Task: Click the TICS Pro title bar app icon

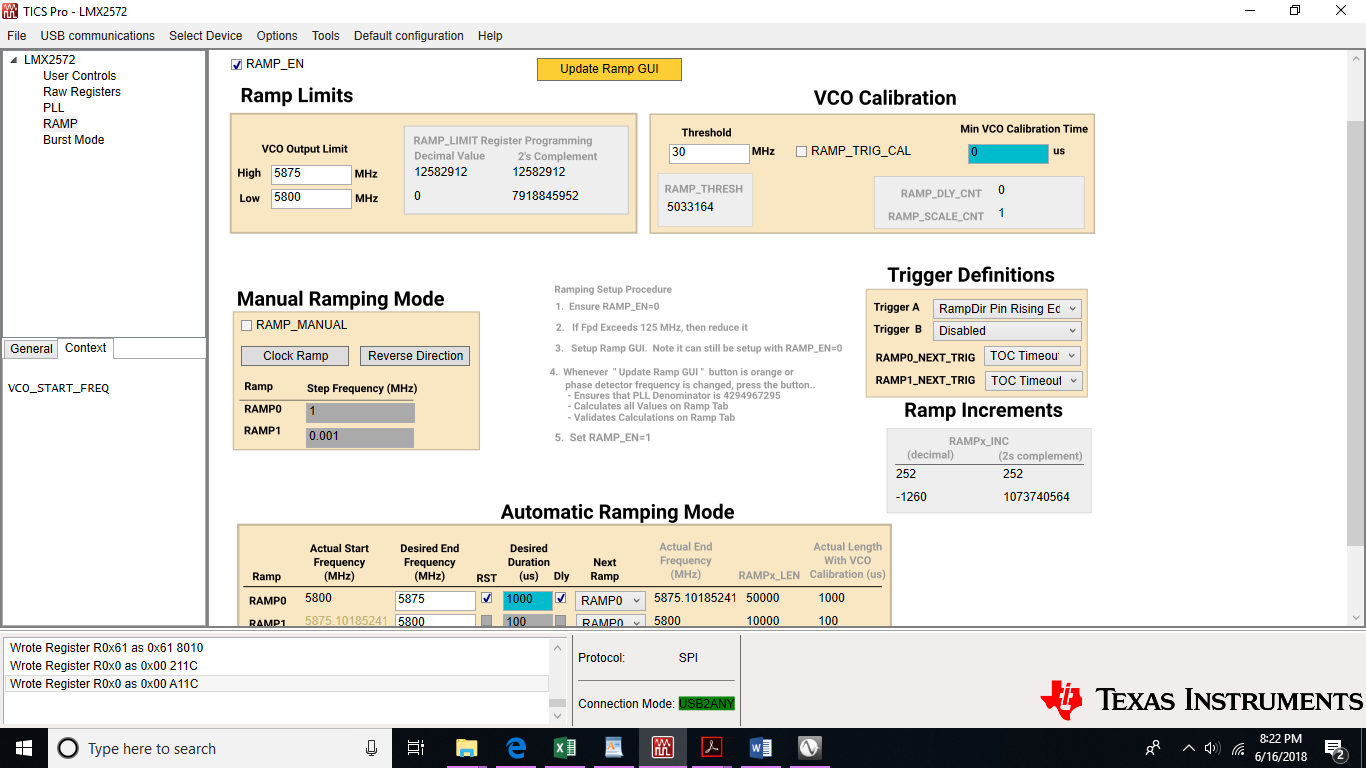Action: coord(10,11)
